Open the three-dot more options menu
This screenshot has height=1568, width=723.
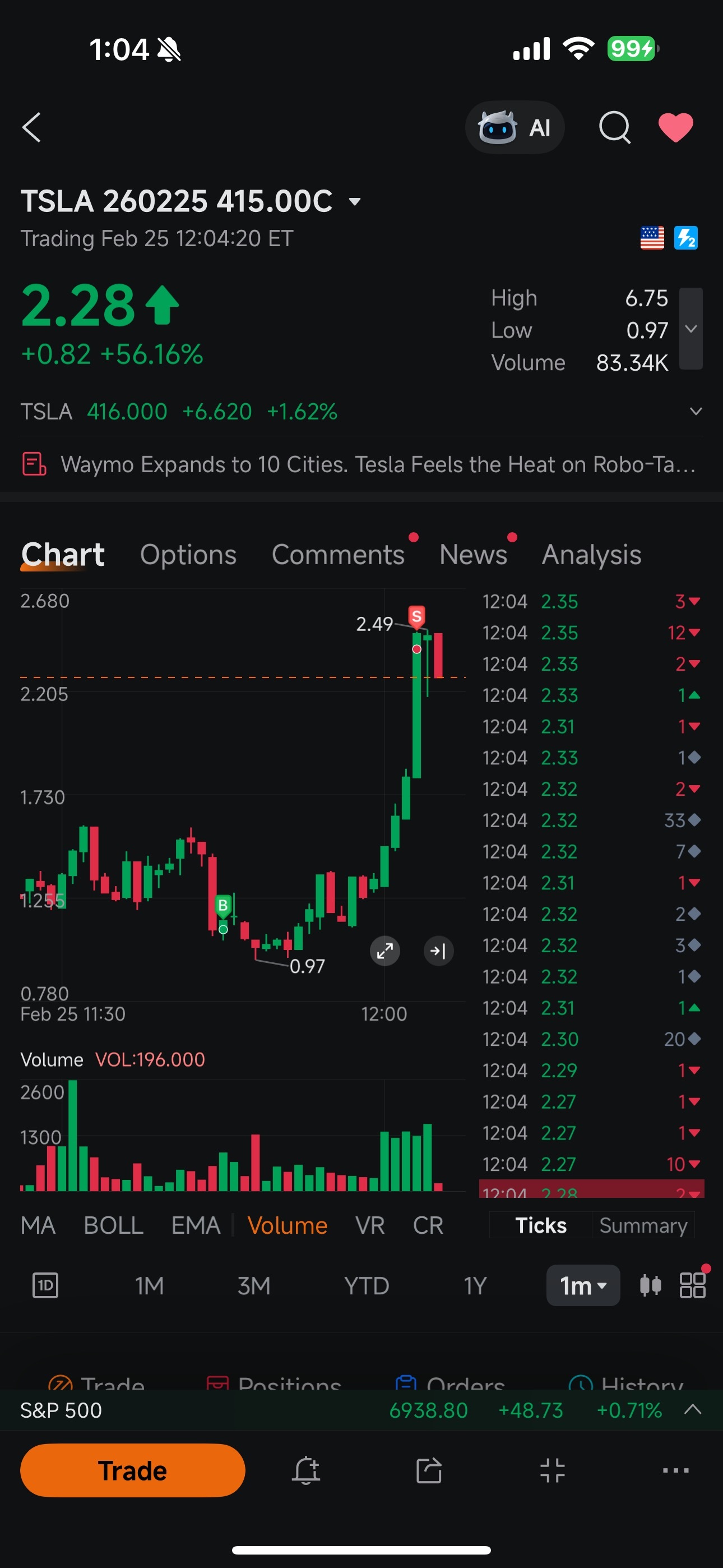(675, 1470)
